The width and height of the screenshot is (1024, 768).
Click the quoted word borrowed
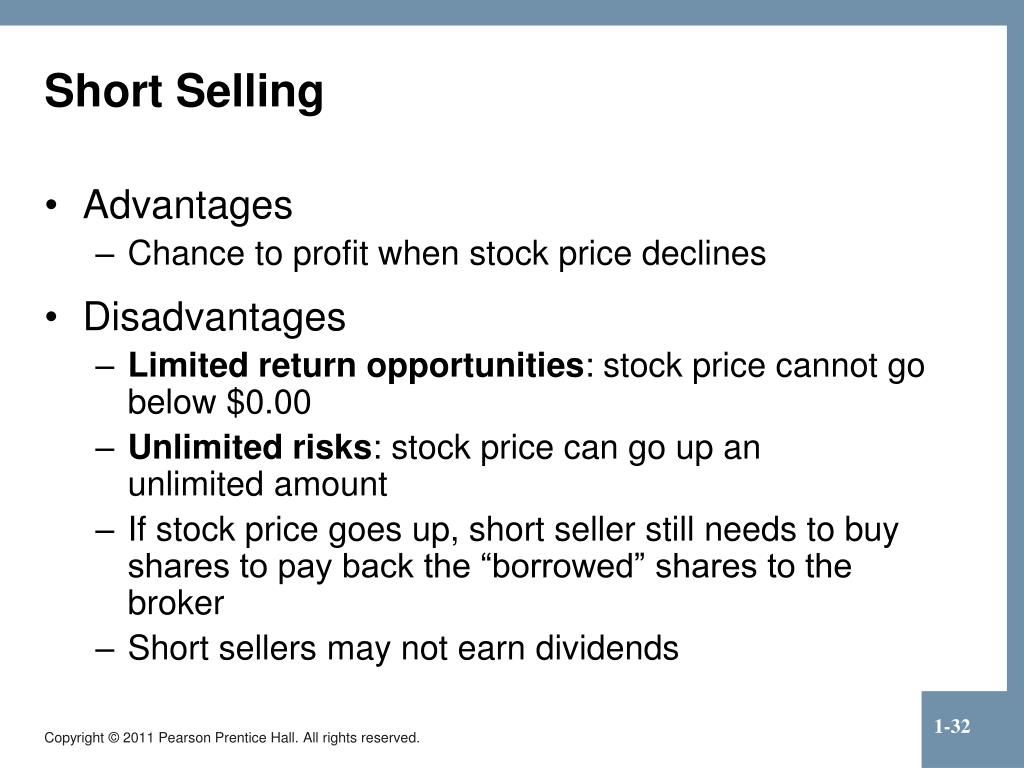pyautogui.click(x=562, y=566)
